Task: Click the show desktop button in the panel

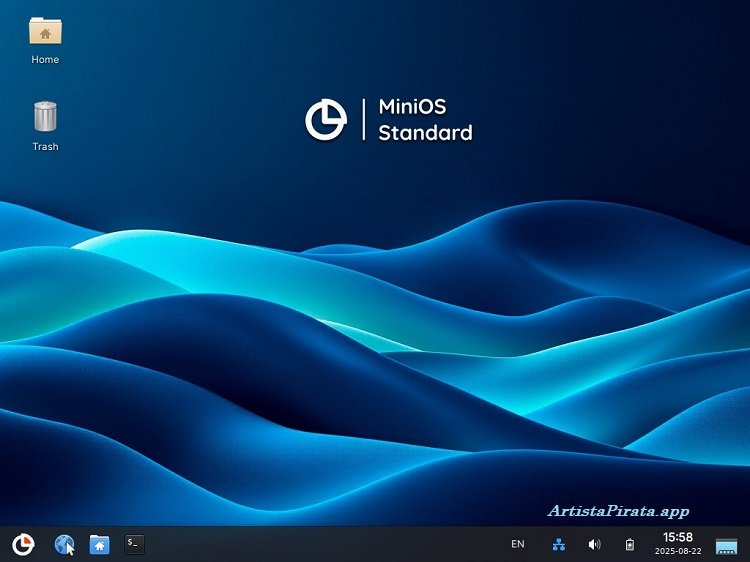Action: 726,546
